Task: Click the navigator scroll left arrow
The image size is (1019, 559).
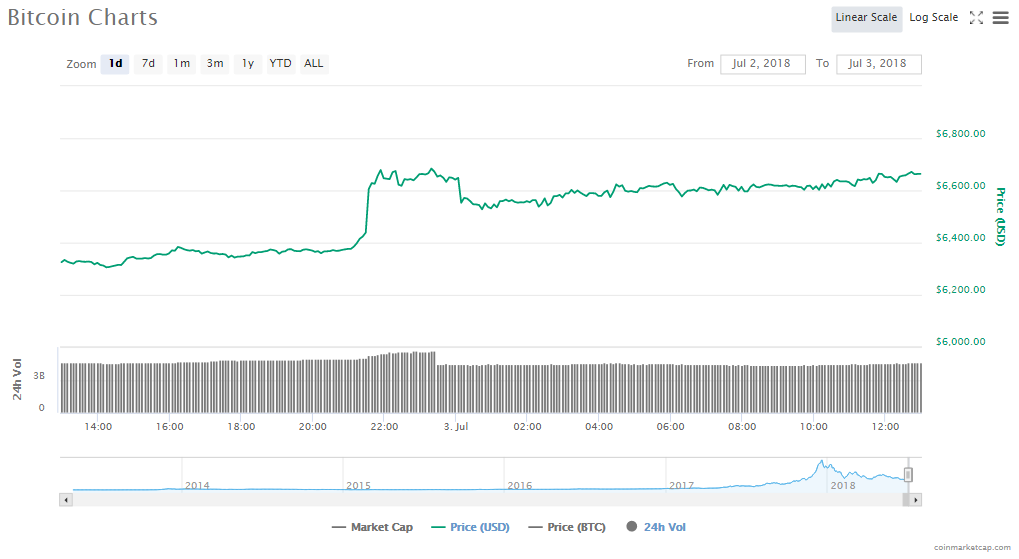Action: point(66,498)
